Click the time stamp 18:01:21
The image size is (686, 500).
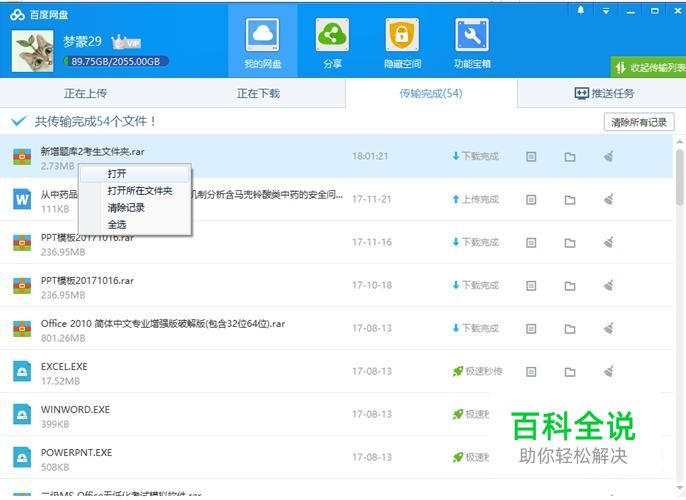pyautogui.click(x=370, y=156)
